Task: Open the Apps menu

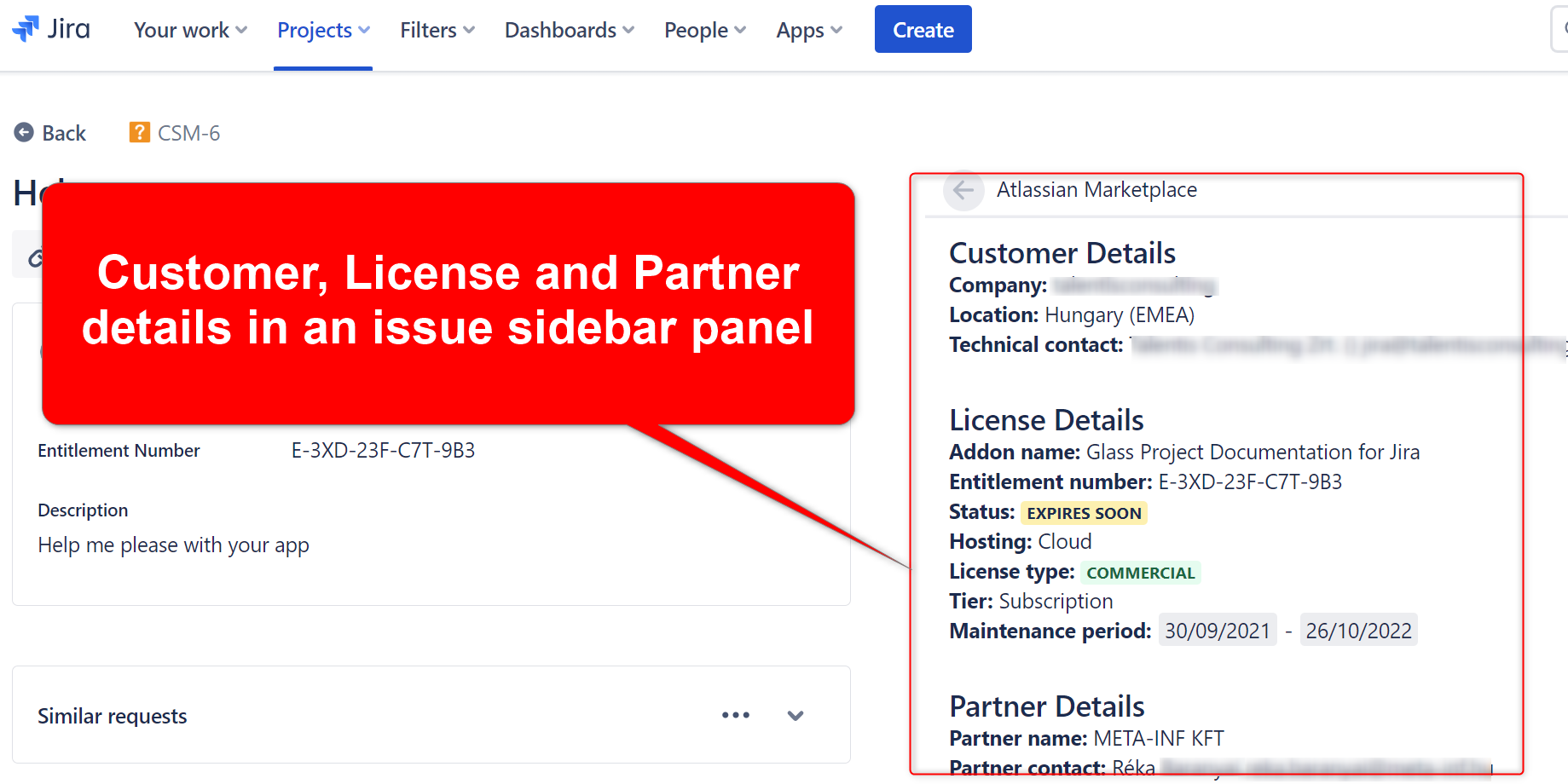Action: tap(809, 30)
